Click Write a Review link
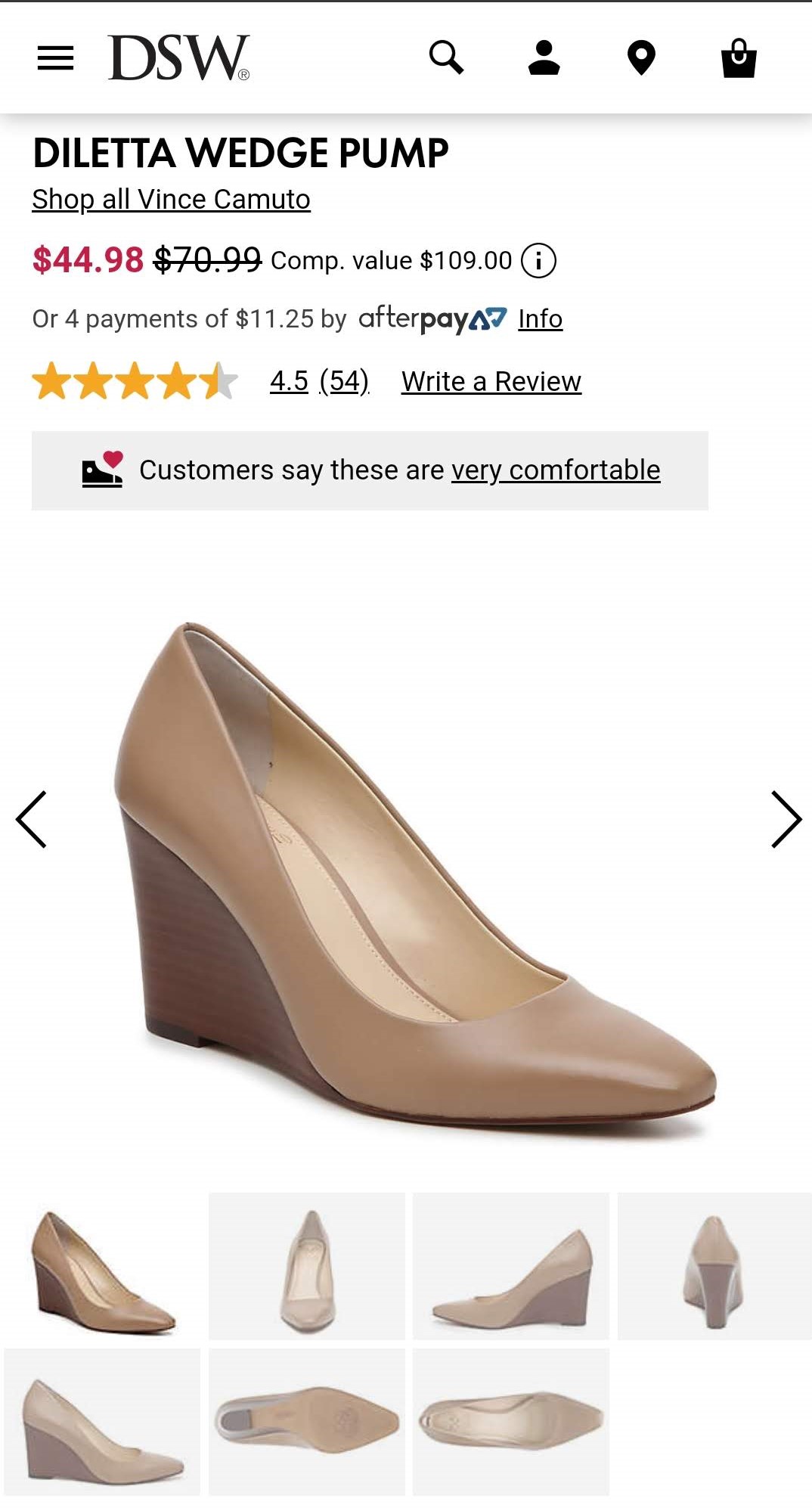 pyautogui.click(x=491, y=382)
